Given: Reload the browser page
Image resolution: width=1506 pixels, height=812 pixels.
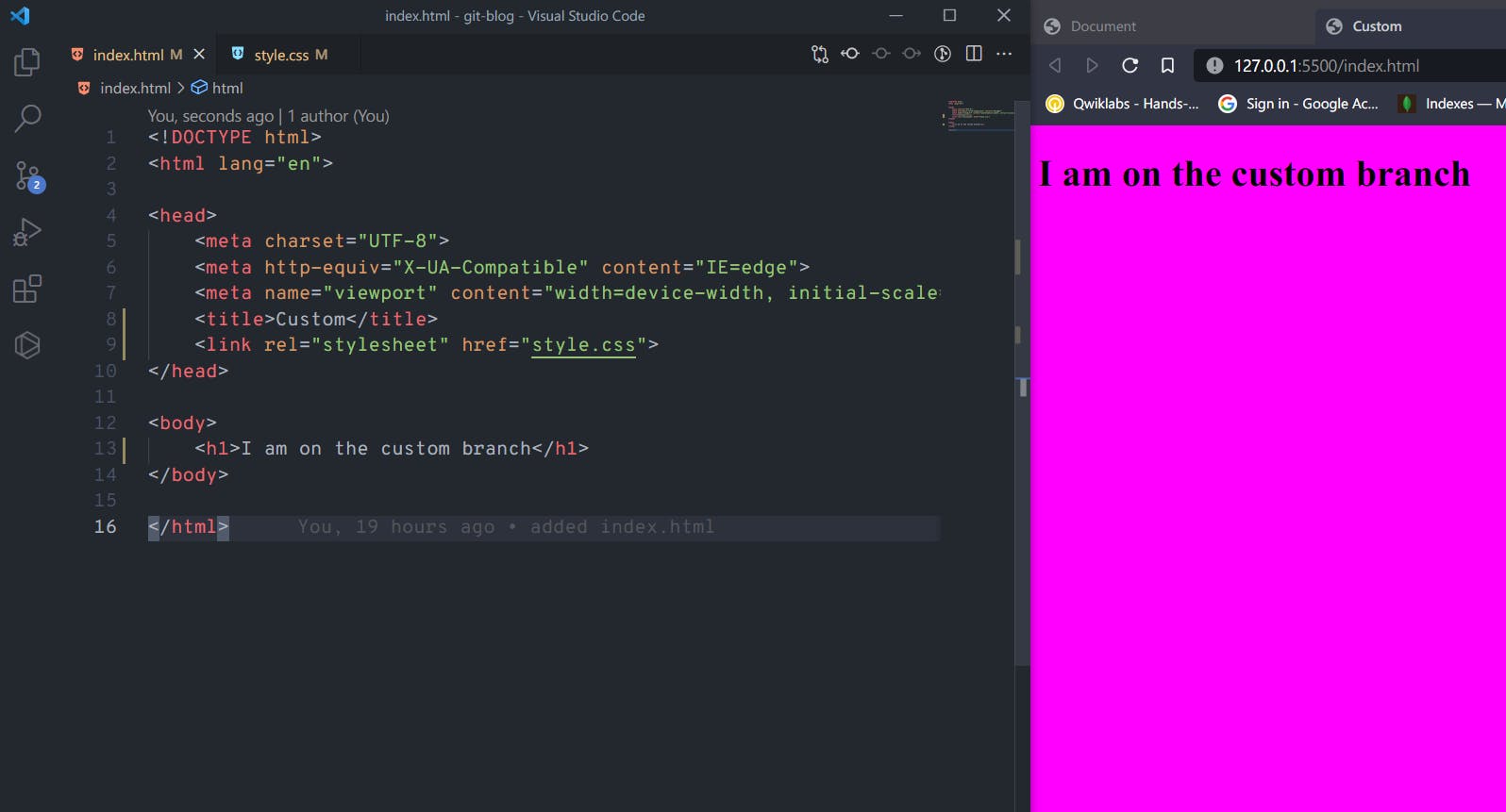Looking at the screenshot, I should pyautogui.click(x=1129, y=65).
